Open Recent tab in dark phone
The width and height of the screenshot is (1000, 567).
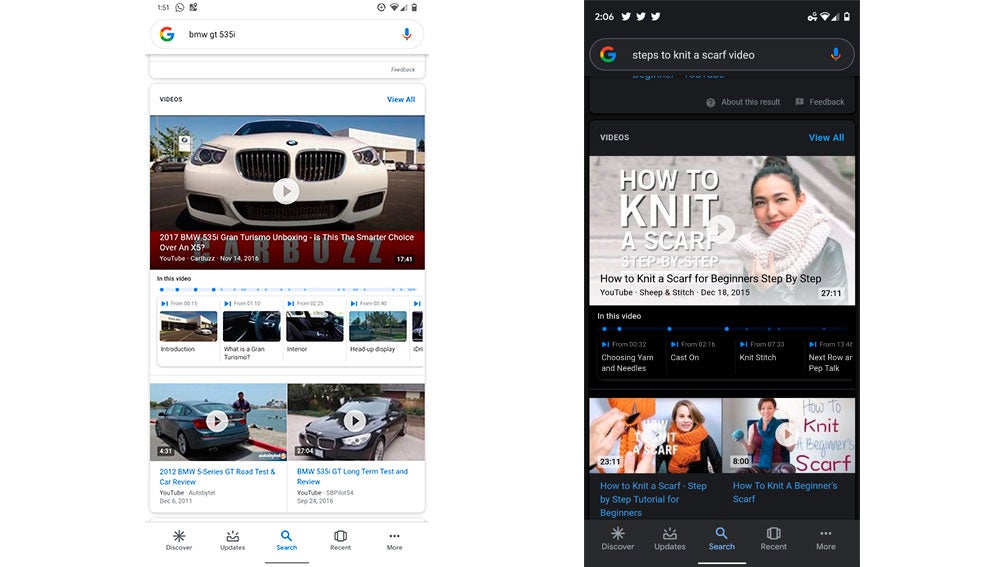[774, 539]
